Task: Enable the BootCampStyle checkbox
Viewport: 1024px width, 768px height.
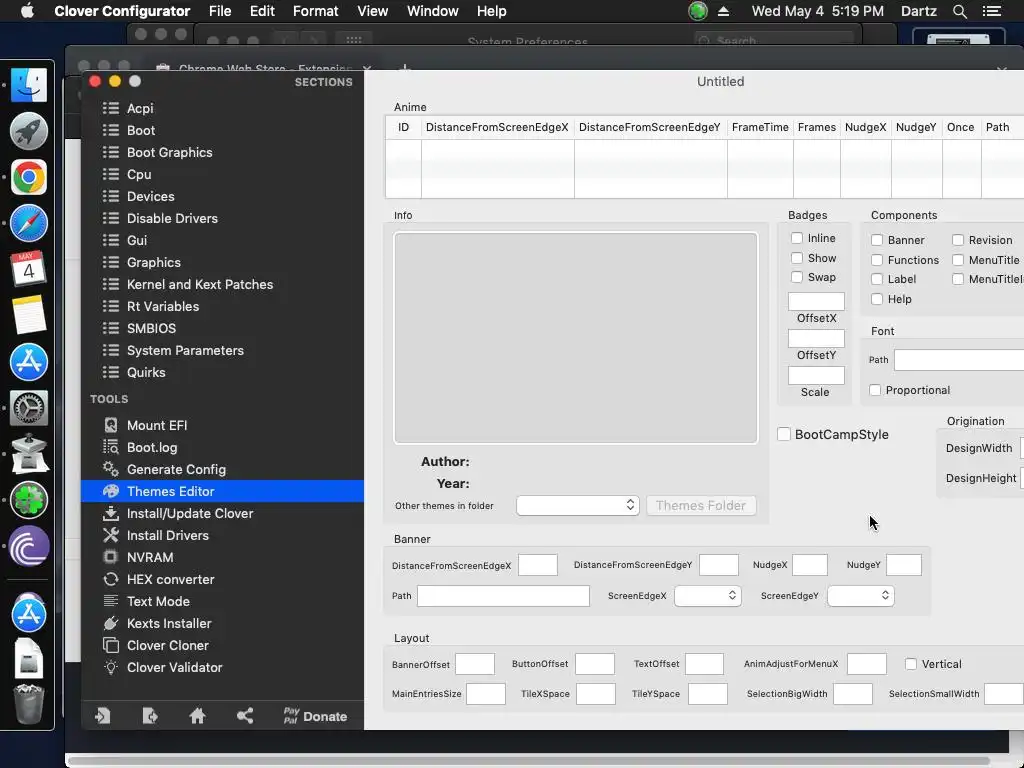Action: click(784, 434)
